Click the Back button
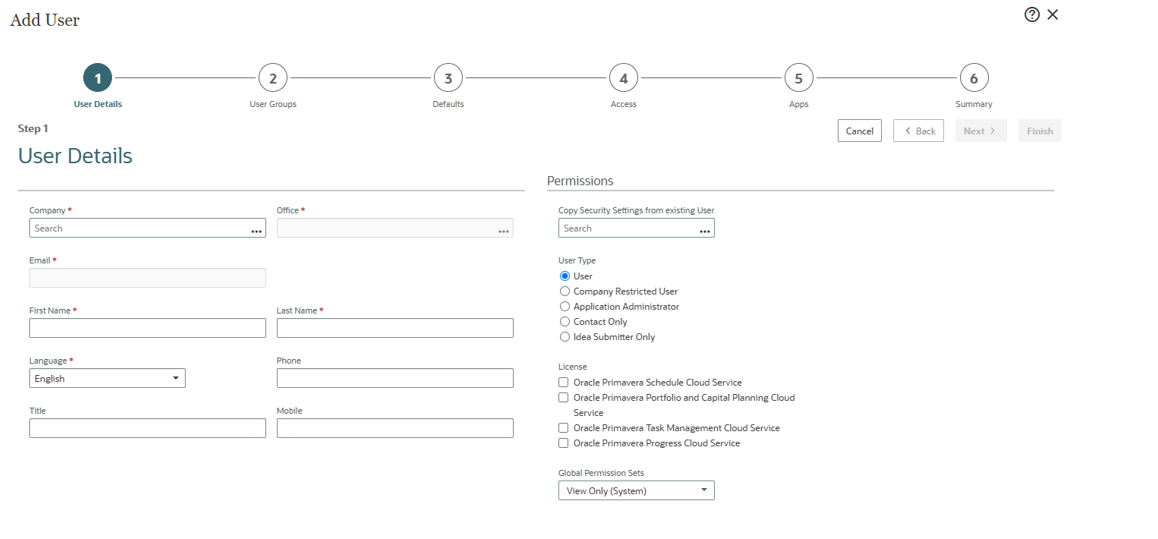This screenshot has height=539, width=1158. click(x=919, y=131)
